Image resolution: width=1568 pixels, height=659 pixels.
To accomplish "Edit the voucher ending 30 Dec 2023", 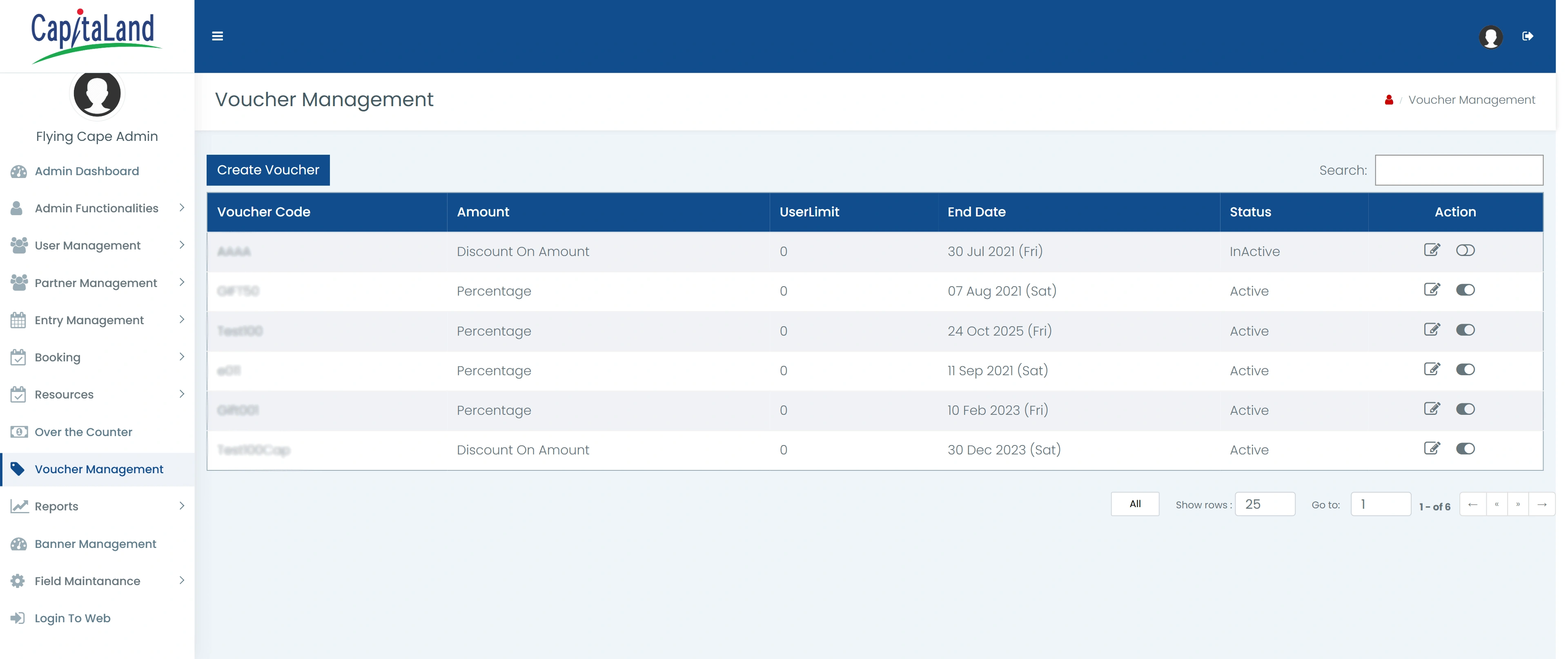I will [x=1432, y=448].
